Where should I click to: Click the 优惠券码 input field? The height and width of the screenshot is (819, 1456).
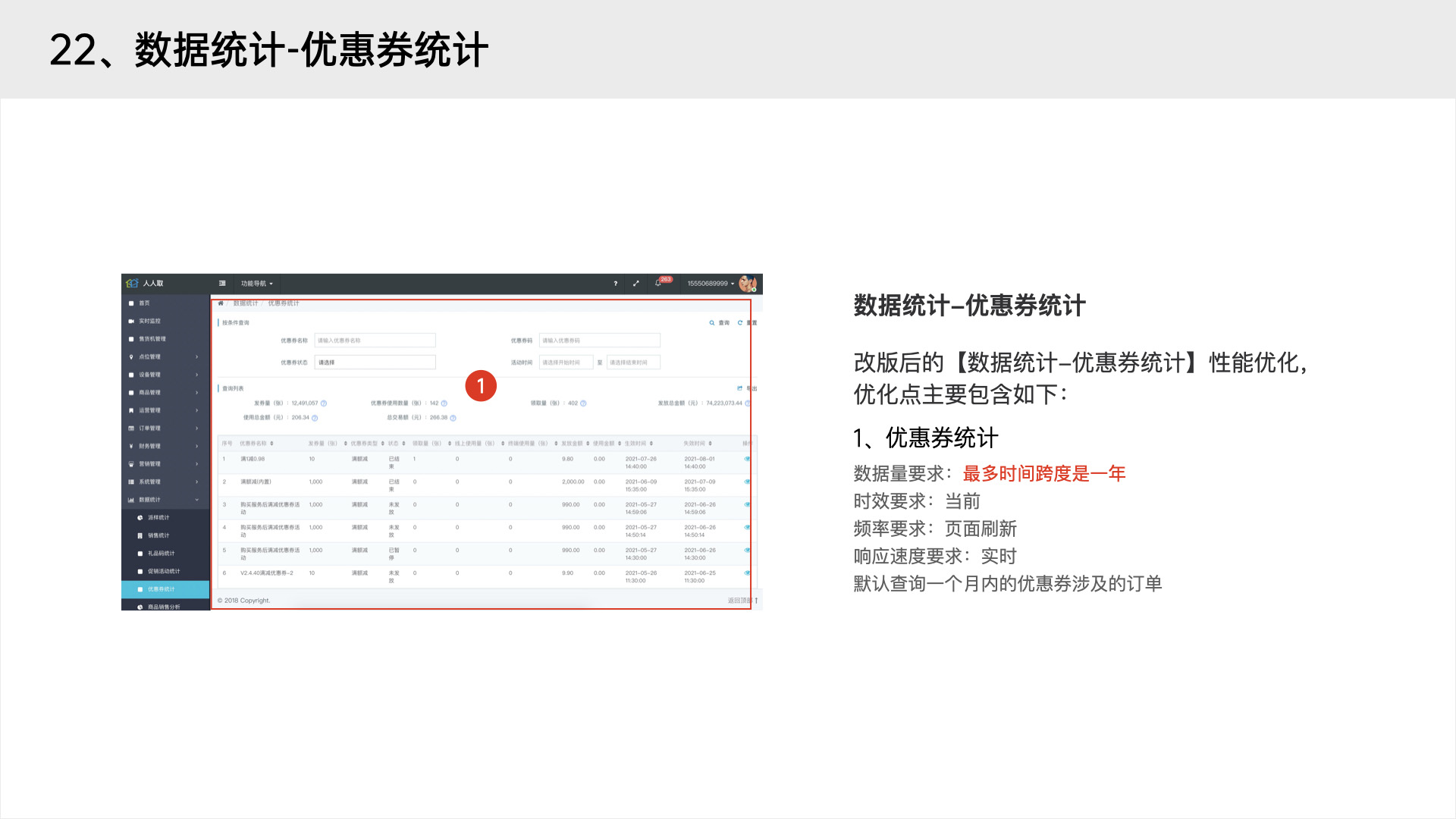pyautogui.click(x=599, y=340)
